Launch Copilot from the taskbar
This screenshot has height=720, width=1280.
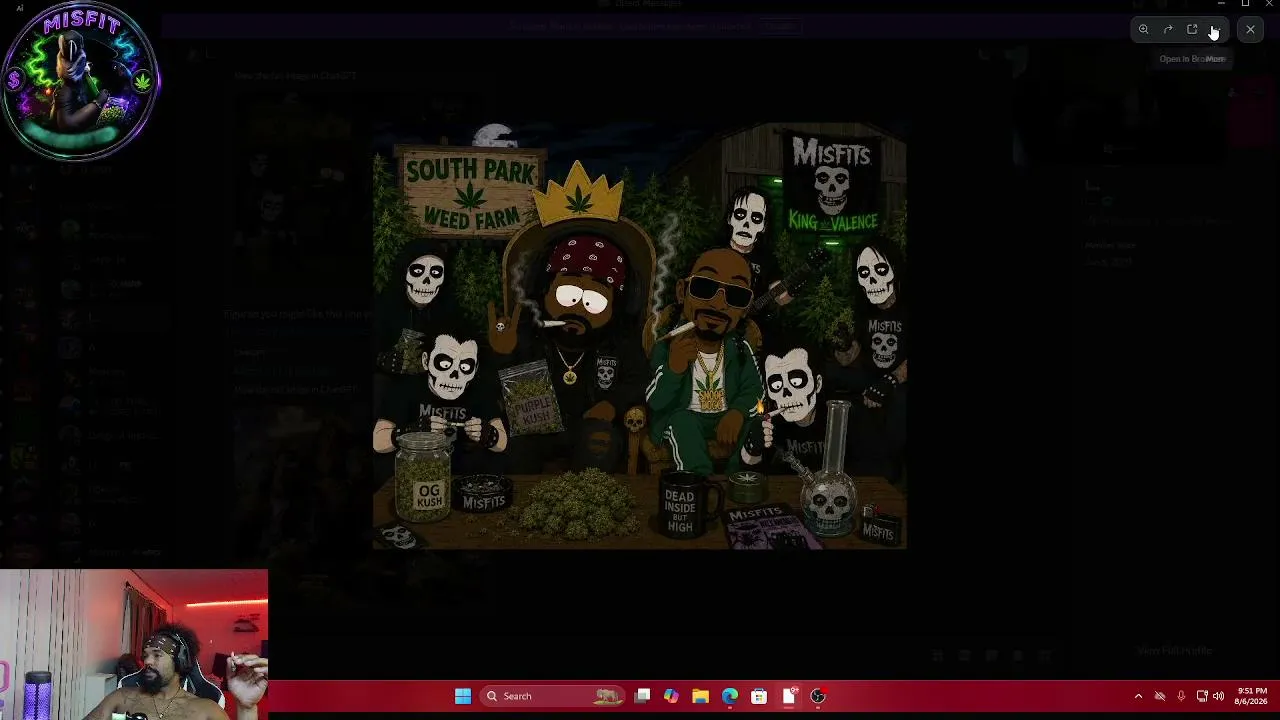pyautogui.click(x=671, y=696)
